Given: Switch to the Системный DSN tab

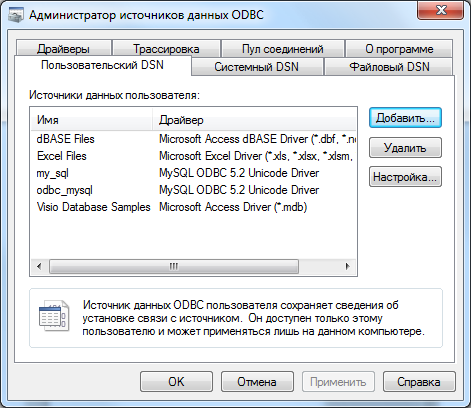Looking at the screenshot, I should 256,67.
